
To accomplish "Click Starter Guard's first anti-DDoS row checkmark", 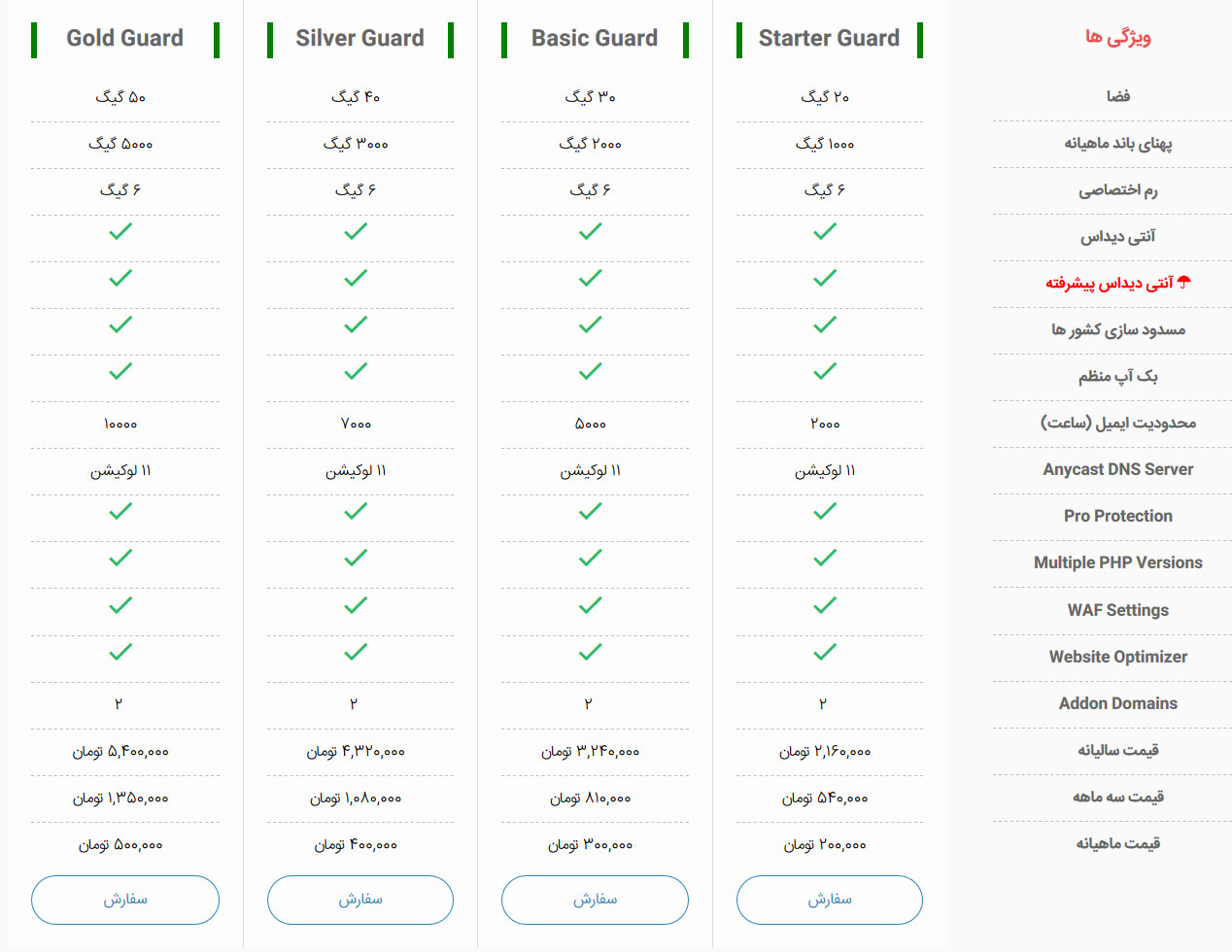I will point(825,231).
